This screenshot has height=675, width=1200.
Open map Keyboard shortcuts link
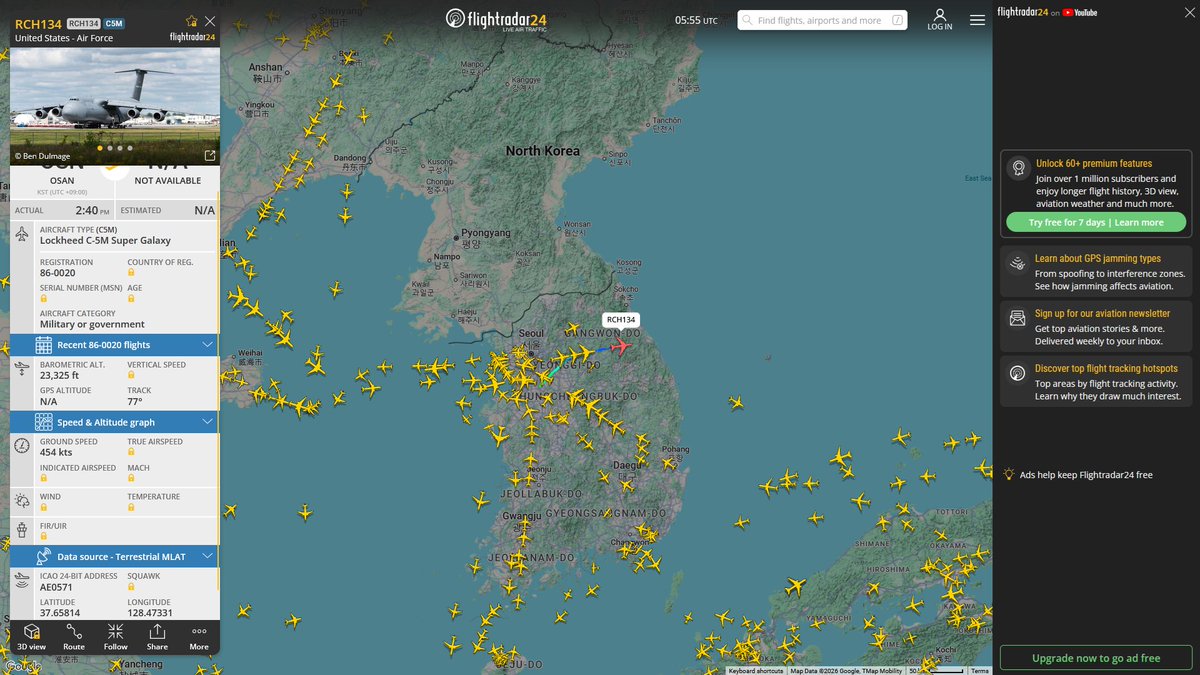756,671
